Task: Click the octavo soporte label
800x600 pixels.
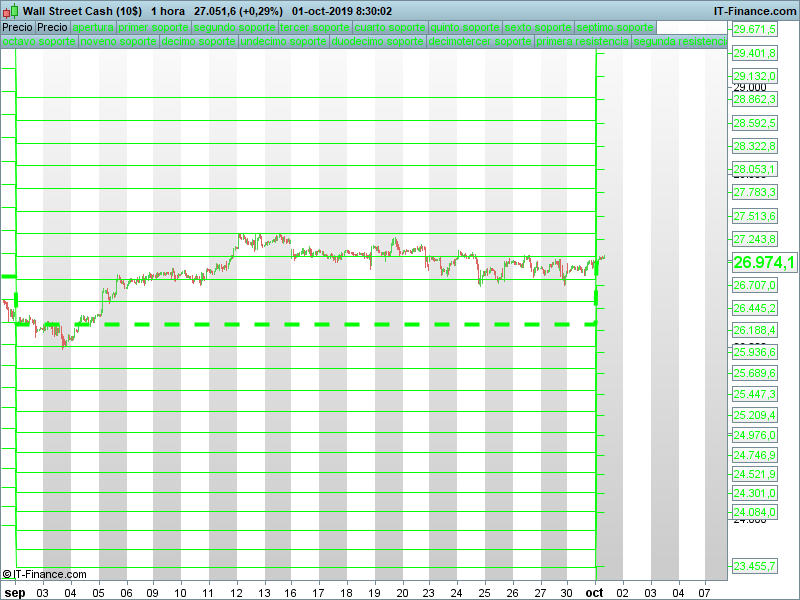Action: [38, 42]
